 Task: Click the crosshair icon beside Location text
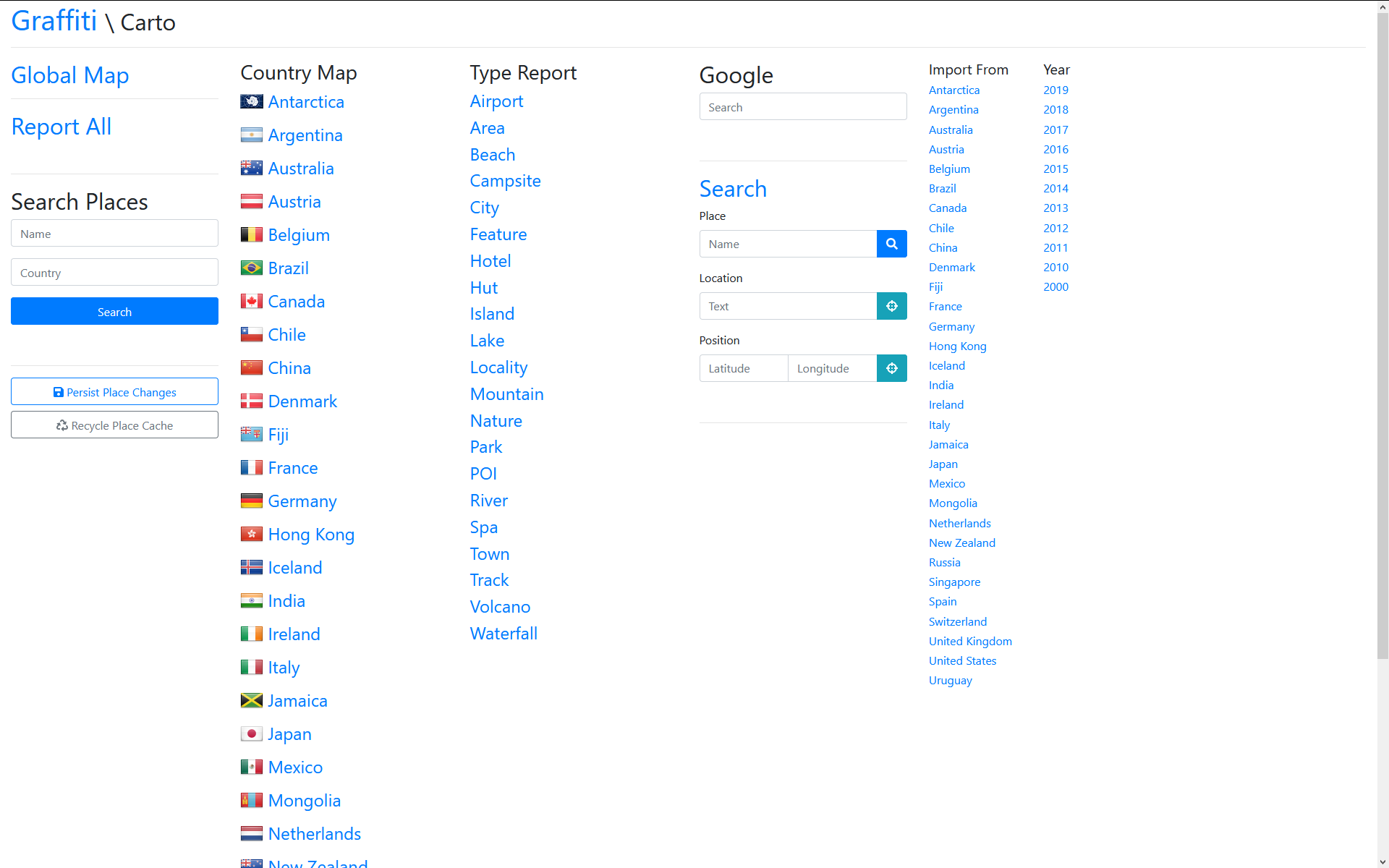pyautogui.click(x=891, y=306)
